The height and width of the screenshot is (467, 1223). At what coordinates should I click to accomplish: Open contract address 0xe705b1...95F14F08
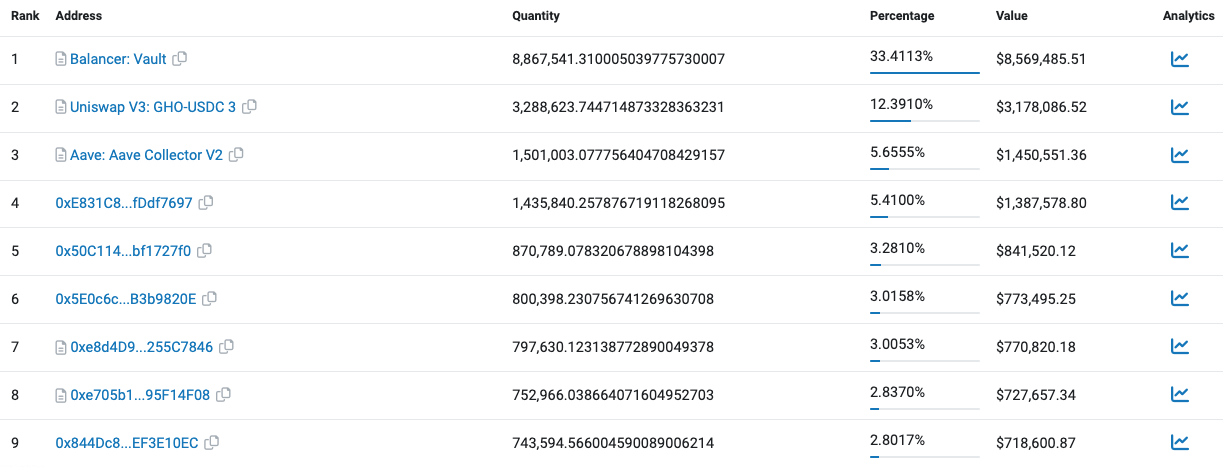[140, 395]
